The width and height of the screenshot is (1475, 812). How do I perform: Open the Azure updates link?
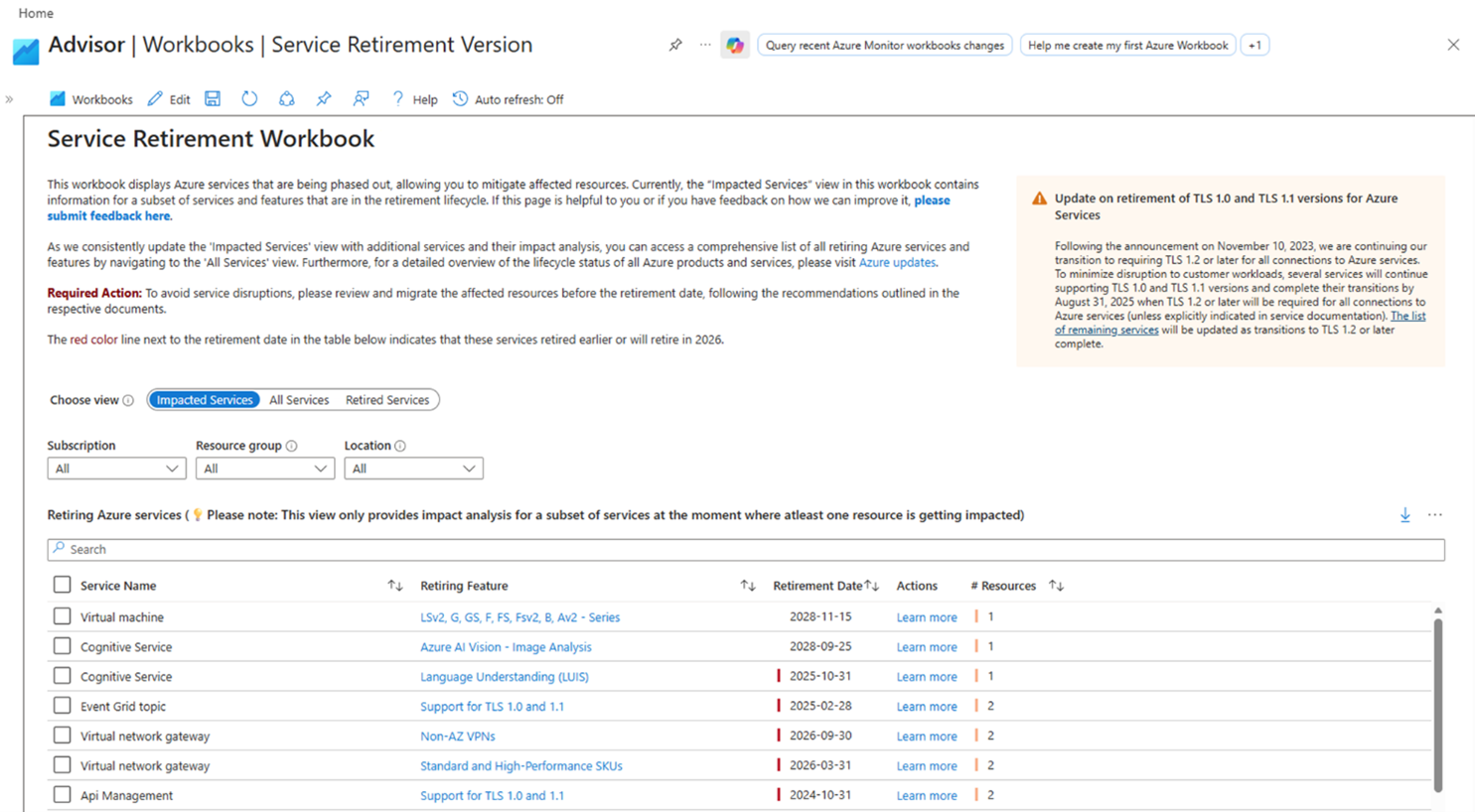[x=897, y=263]
